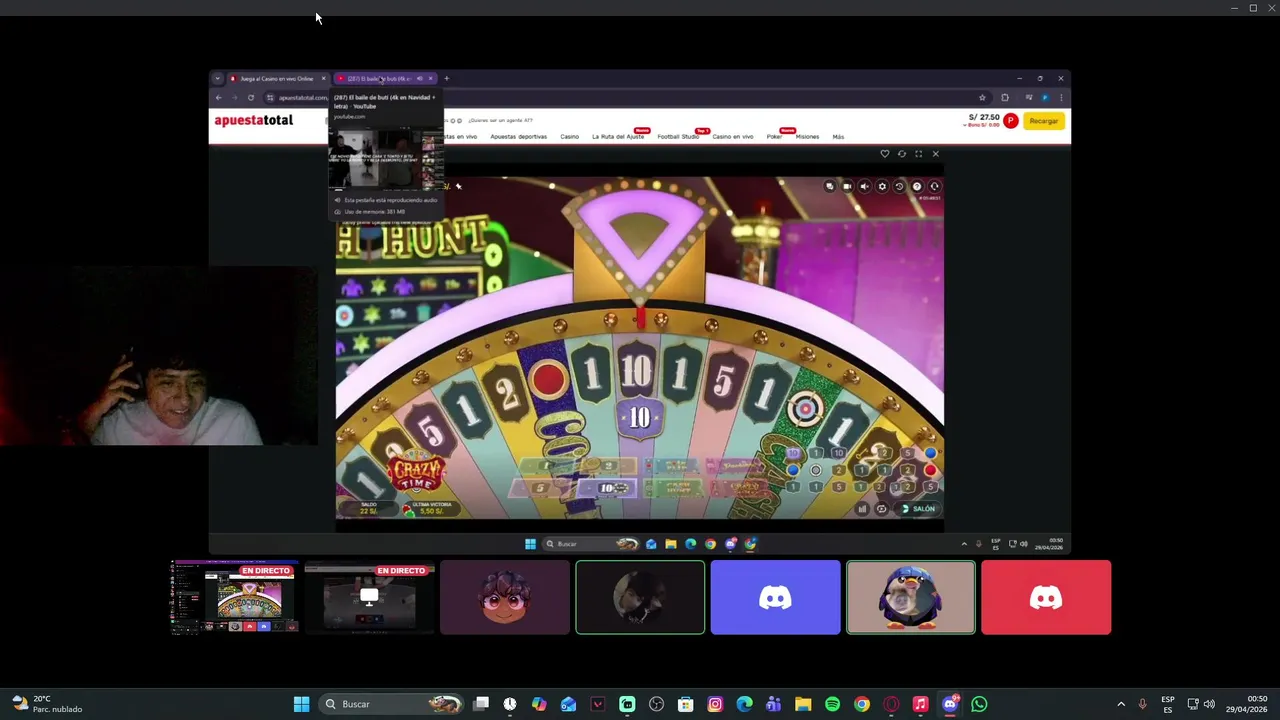1280x720 pixels.
Task: Place a bet on the 1 spot
Action: tap(548, 466)
